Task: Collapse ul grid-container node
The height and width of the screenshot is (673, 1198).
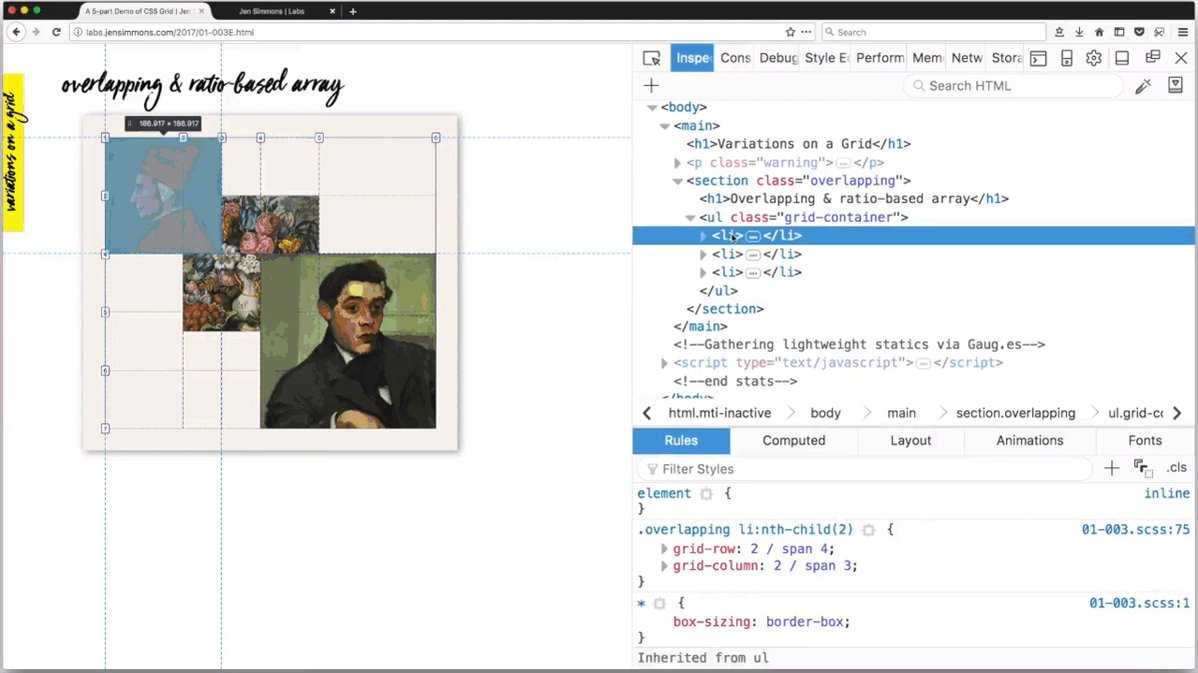Action: pos(690,218)
